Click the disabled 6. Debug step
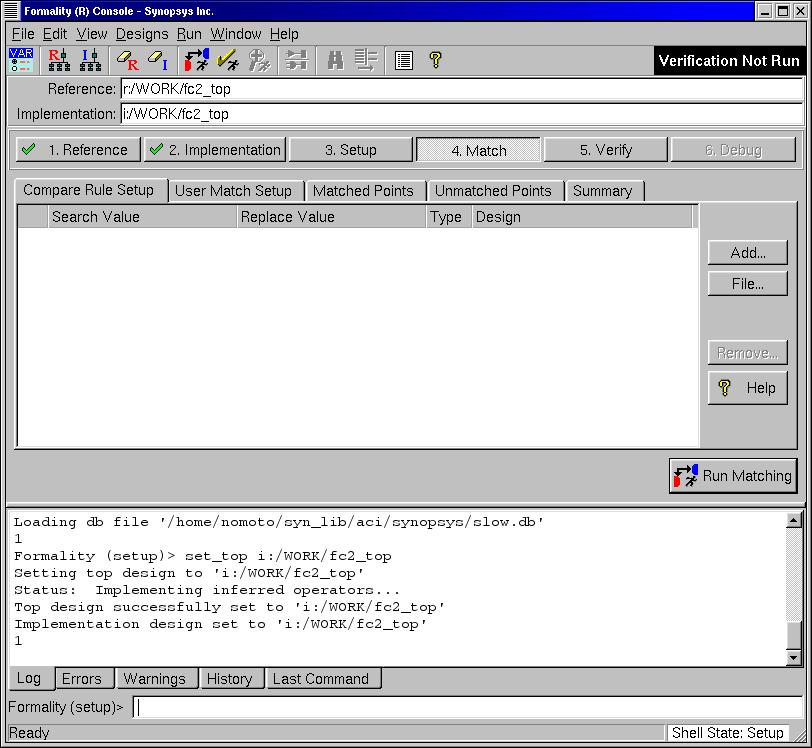This screenshot has width=812, height=748. point(733,150)
